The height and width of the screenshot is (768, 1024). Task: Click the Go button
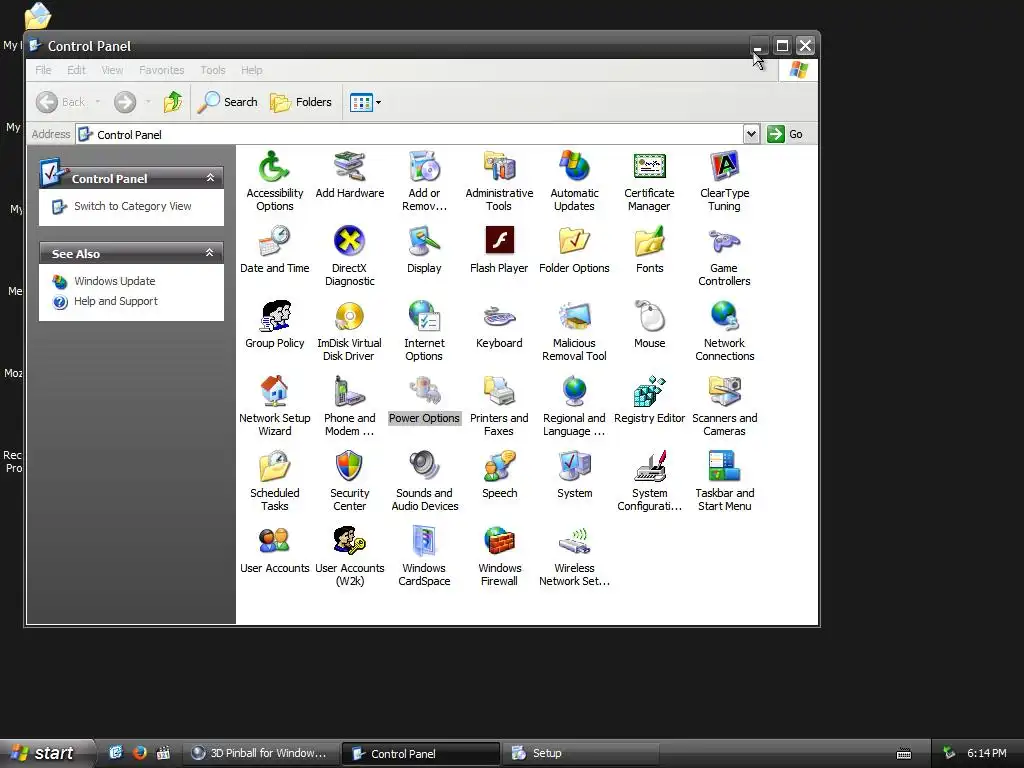click(784, 134)
